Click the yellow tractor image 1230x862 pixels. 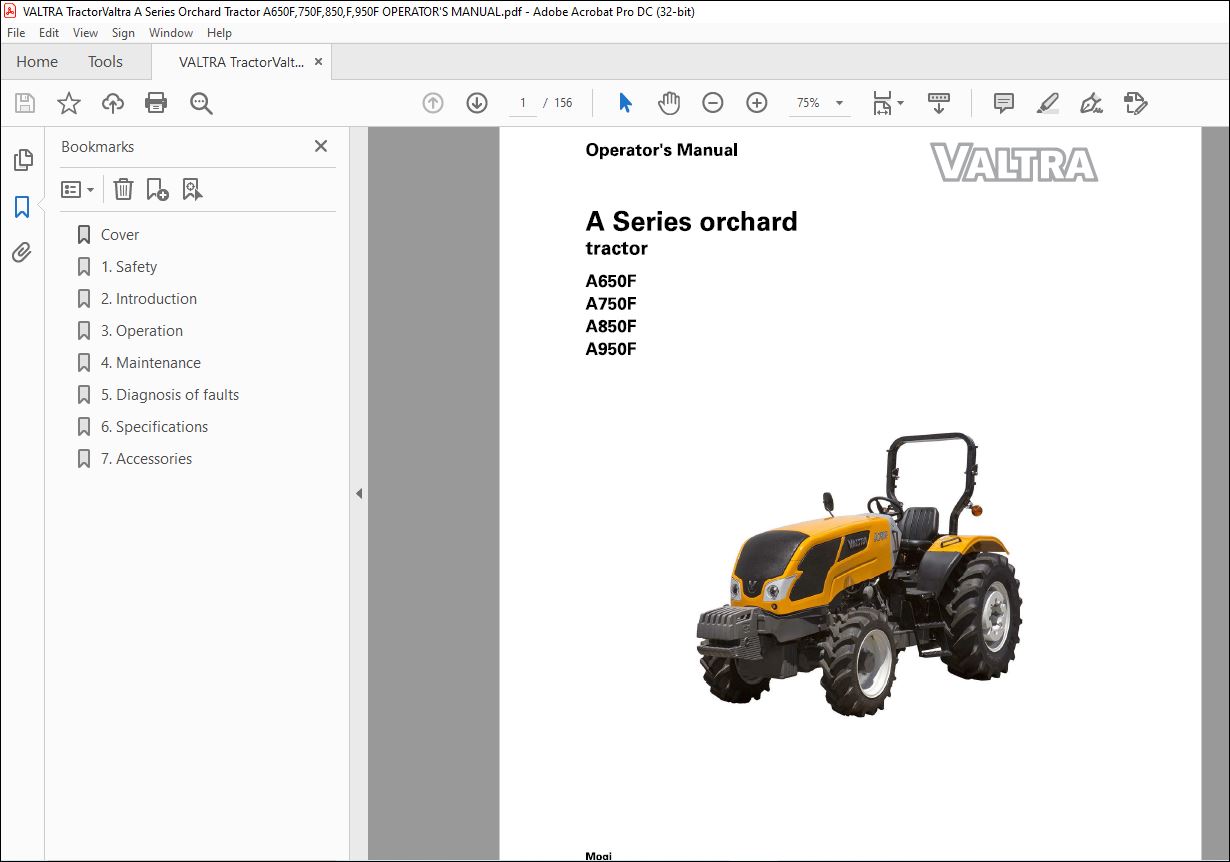858,574
